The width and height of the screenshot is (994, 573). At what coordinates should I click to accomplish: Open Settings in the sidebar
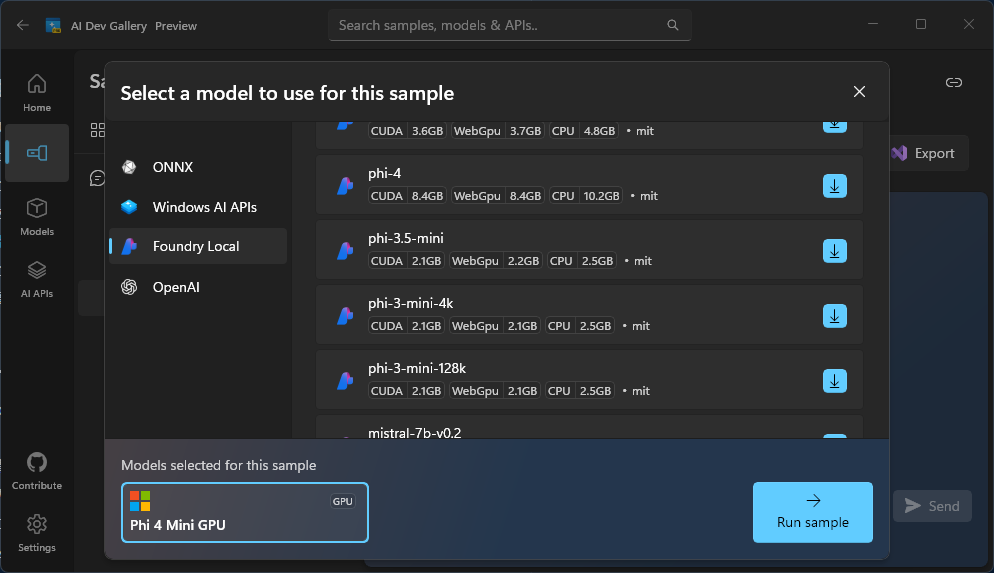click(37, 533)
